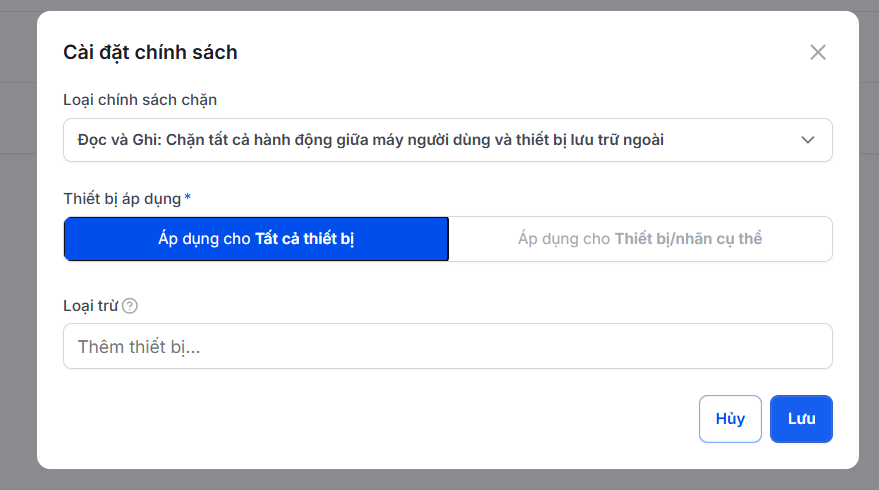This screenshot has width=879, height=490.
Task: Select Áp dụng cho Tất cả thiết bị
Action: tap(256, 239)
